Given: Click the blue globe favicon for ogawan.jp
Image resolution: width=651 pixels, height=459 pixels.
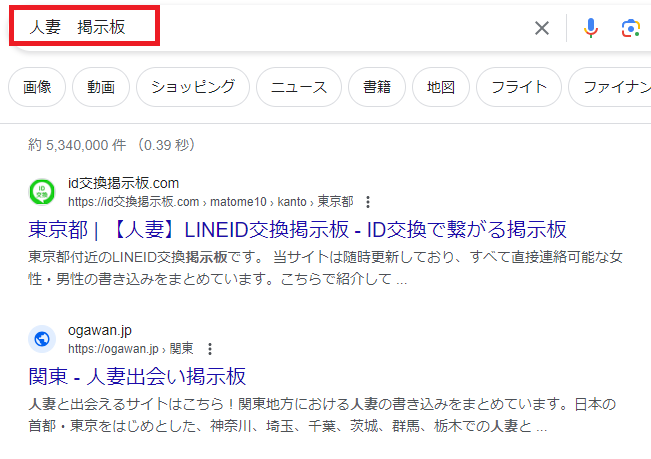Looking at the screenshot, I should [42, 339].
